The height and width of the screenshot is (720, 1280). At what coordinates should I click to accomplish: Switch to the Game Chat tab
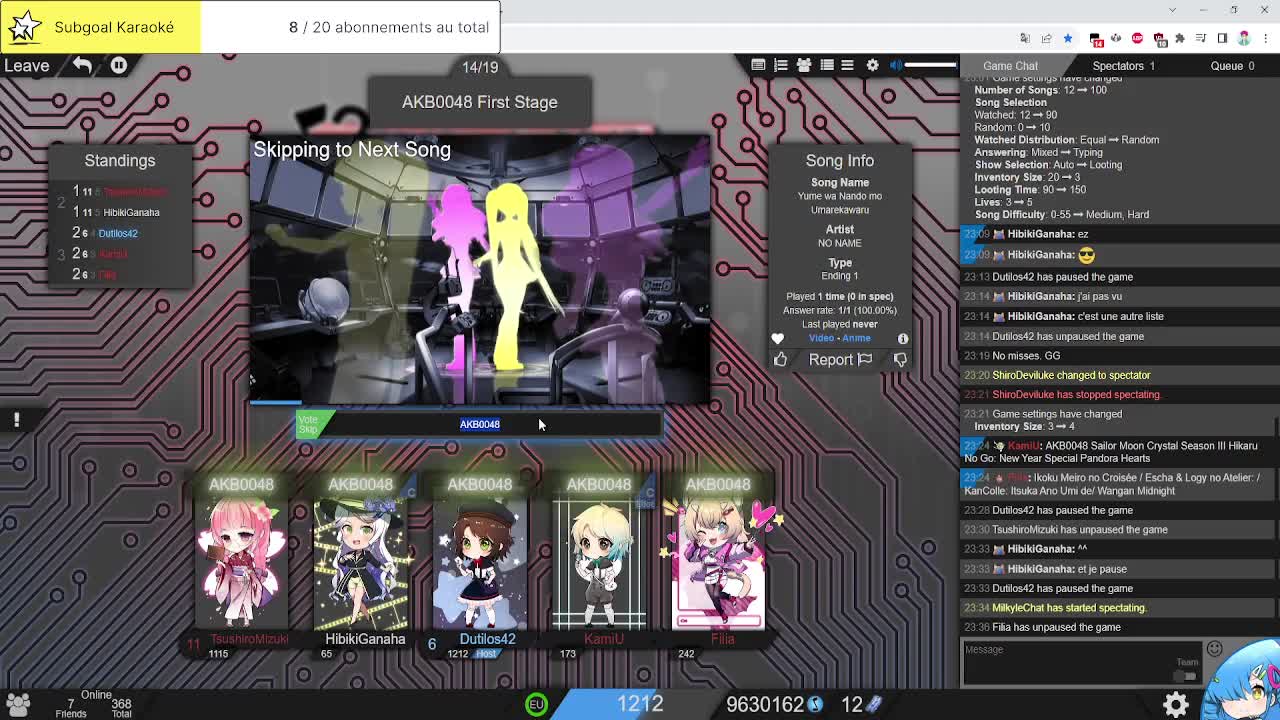tap(1010, 66)
